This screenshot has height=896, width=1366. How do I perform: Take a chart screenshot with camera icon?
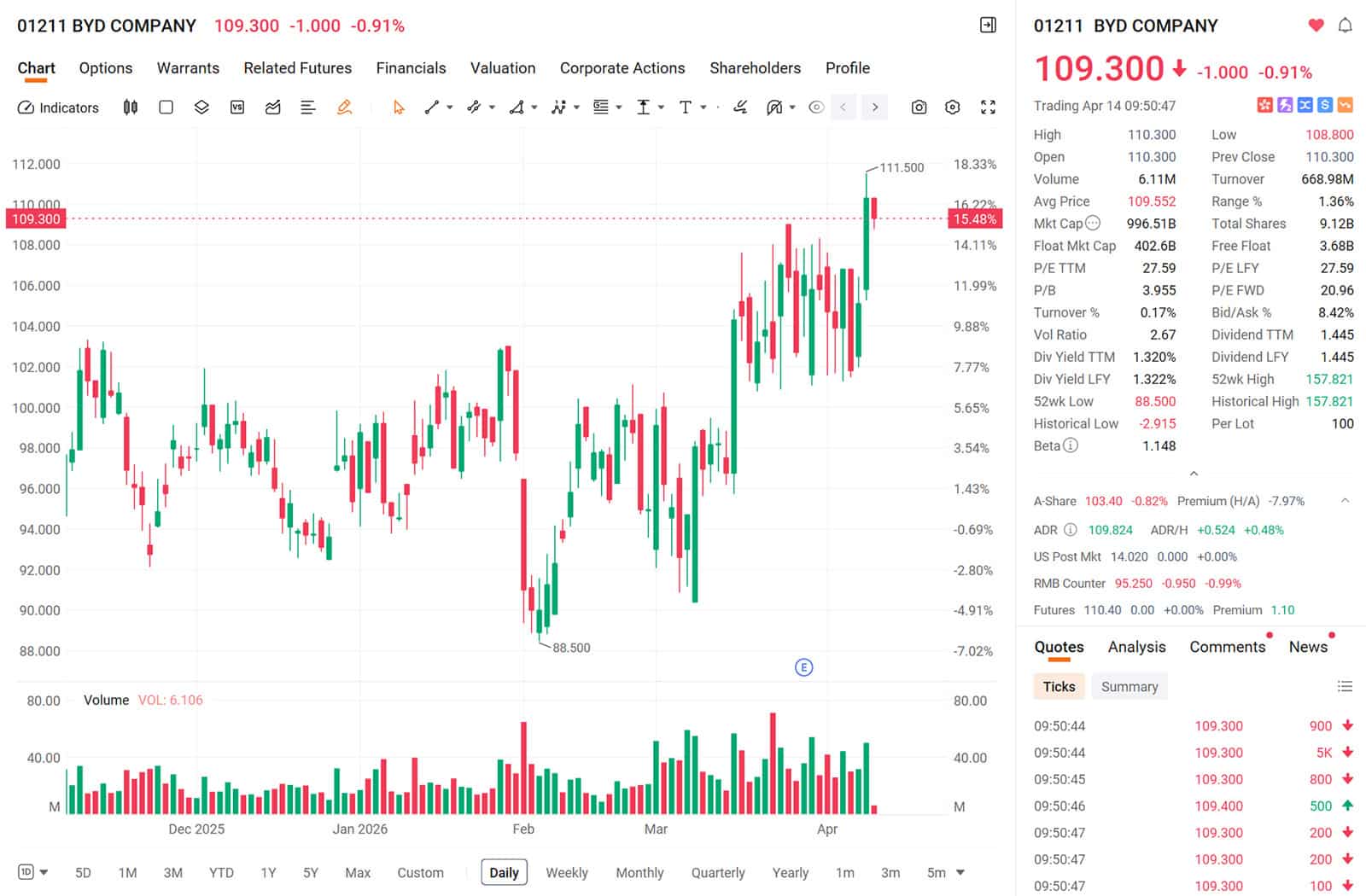coord(919,108)
